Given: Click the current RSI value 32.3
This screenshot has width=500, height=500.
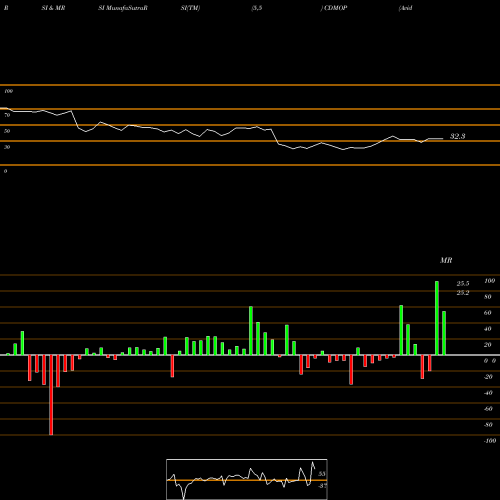Looking at the screenshot, I should click(457, 136).
